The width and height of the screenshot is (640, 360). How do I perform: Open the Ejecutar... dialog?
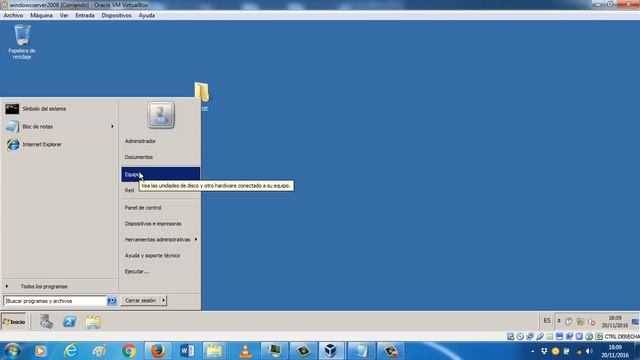click(137, 271)
